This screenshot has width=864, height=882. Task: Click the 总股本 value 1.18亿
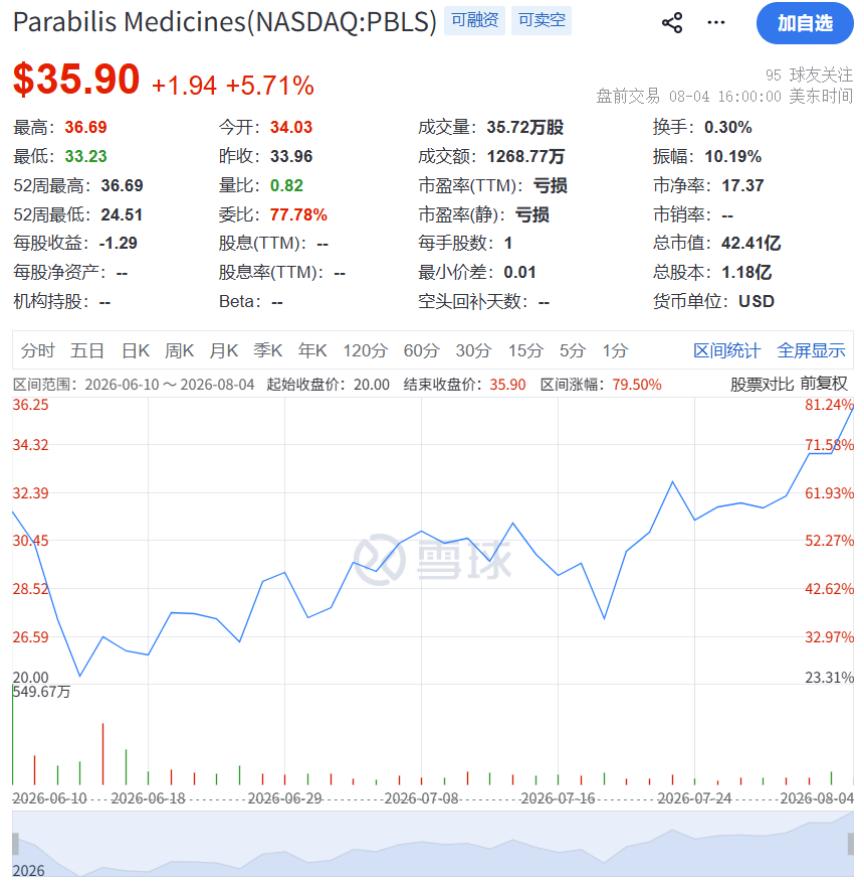(x=746, y=272)
